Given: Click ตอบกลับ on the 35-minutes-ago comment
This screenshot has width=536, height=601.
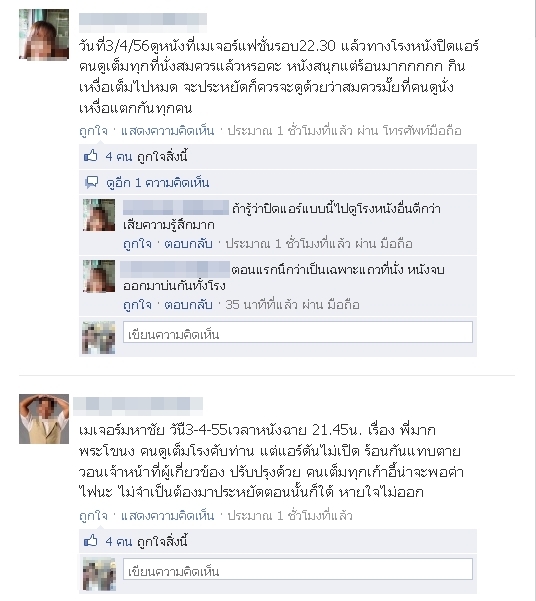Looking at the screenshot, I should (188, 305).
